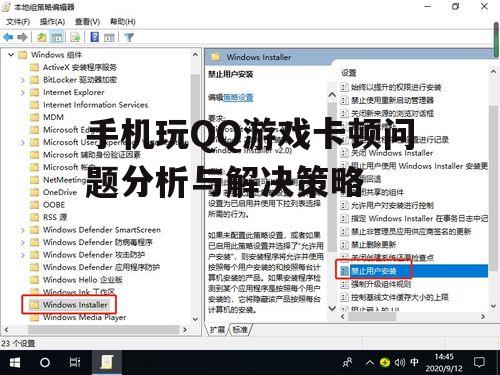The height and width of the screenshot is (375, 500).
Task: Show hidden tray icons with the chevron
Action: coord(370,362)
